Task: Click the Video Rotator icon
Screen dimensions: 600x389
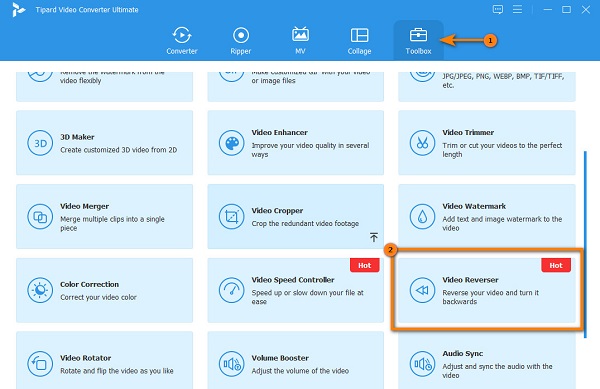Action: pyautogui.click(x=40, y=364)
